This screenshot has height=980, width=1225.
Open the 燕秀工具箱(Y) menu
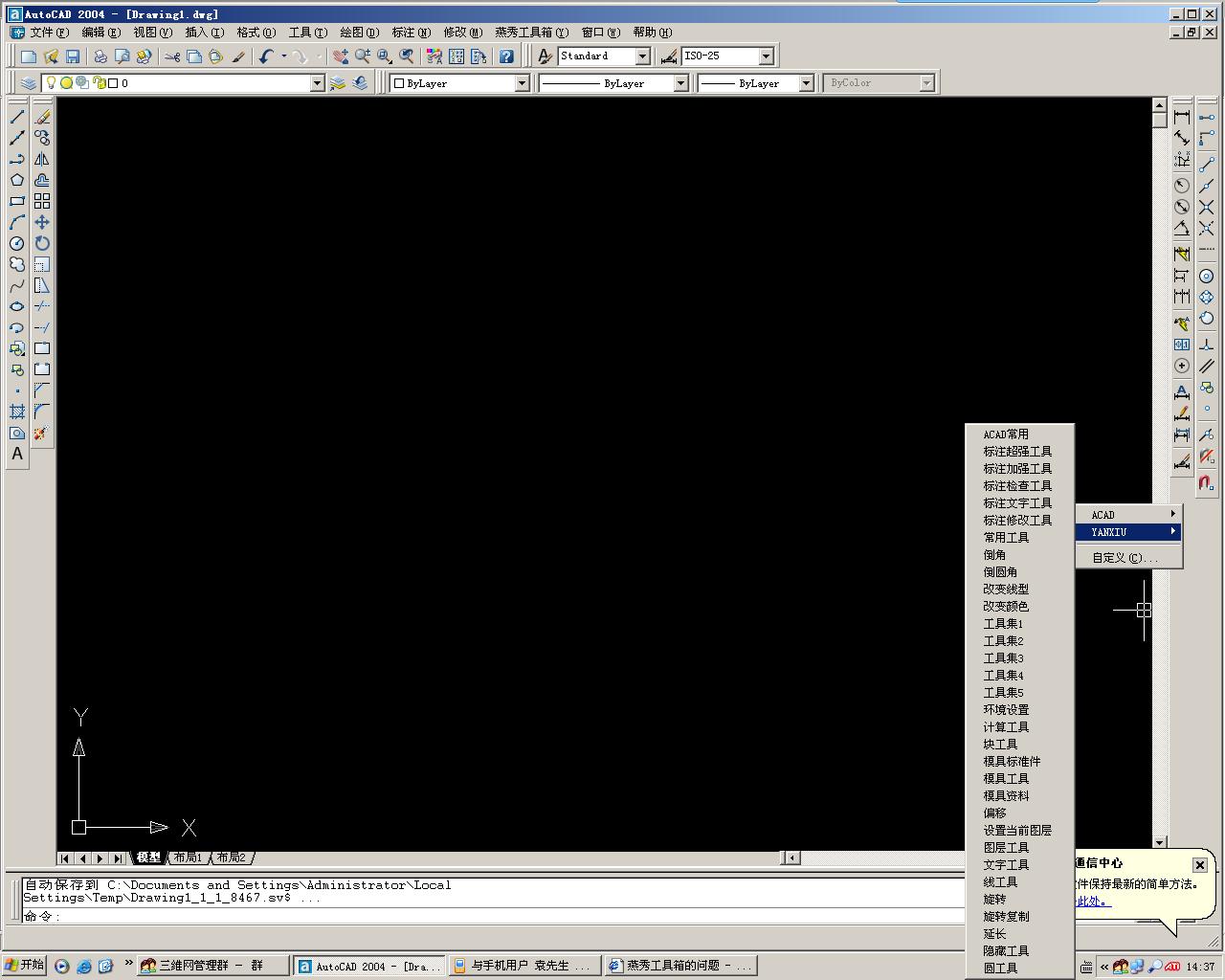click(x=531, y=32)
